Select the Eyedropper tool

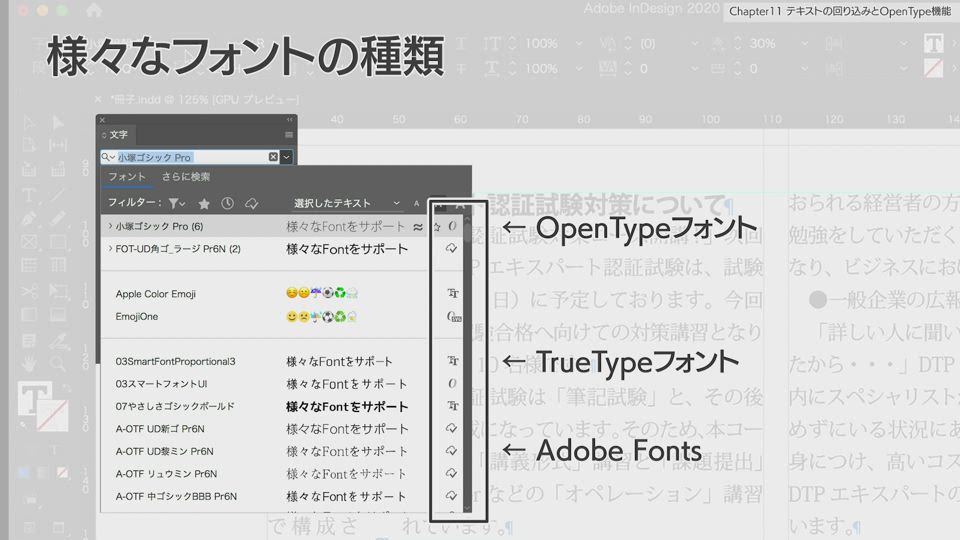58,340
